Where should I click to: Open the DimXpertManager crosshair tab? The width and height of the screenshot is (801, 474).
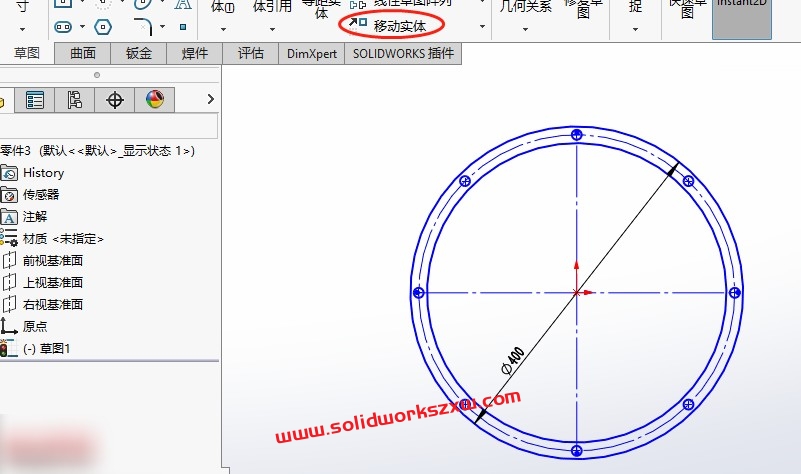pos(114,100)
